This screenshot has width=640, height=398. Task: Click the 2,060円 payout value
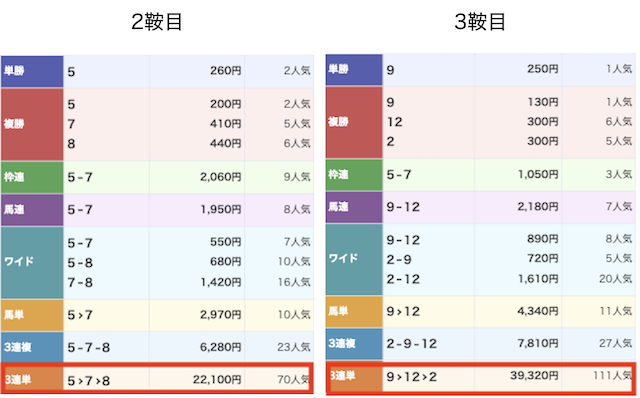pos(220,177)
